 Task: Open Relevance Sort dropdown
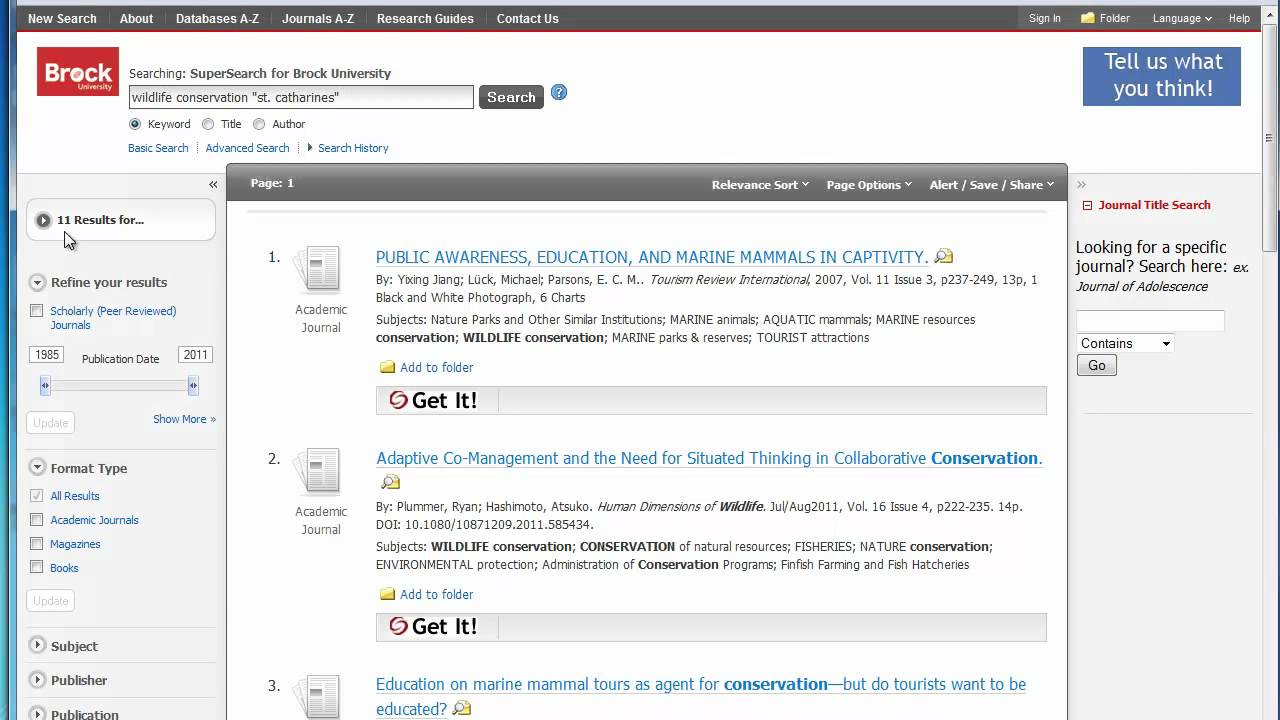tap(760, 185)
